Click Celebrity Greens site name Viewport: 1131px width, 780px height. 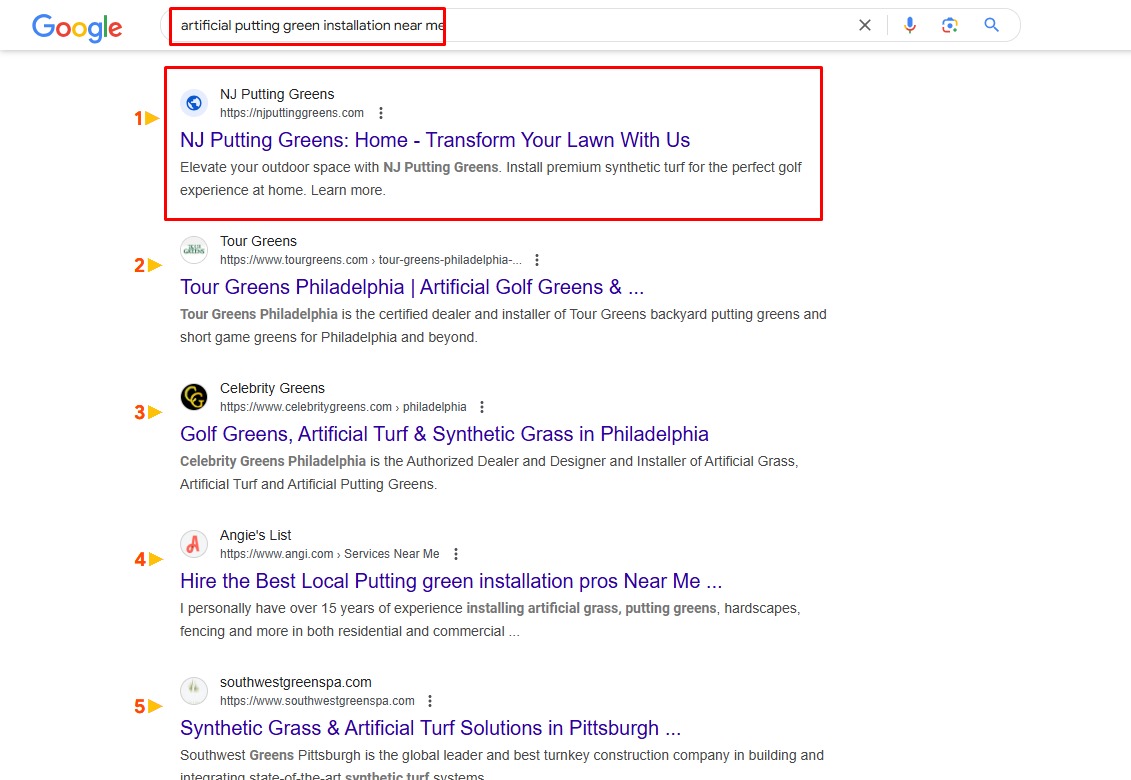272,389
